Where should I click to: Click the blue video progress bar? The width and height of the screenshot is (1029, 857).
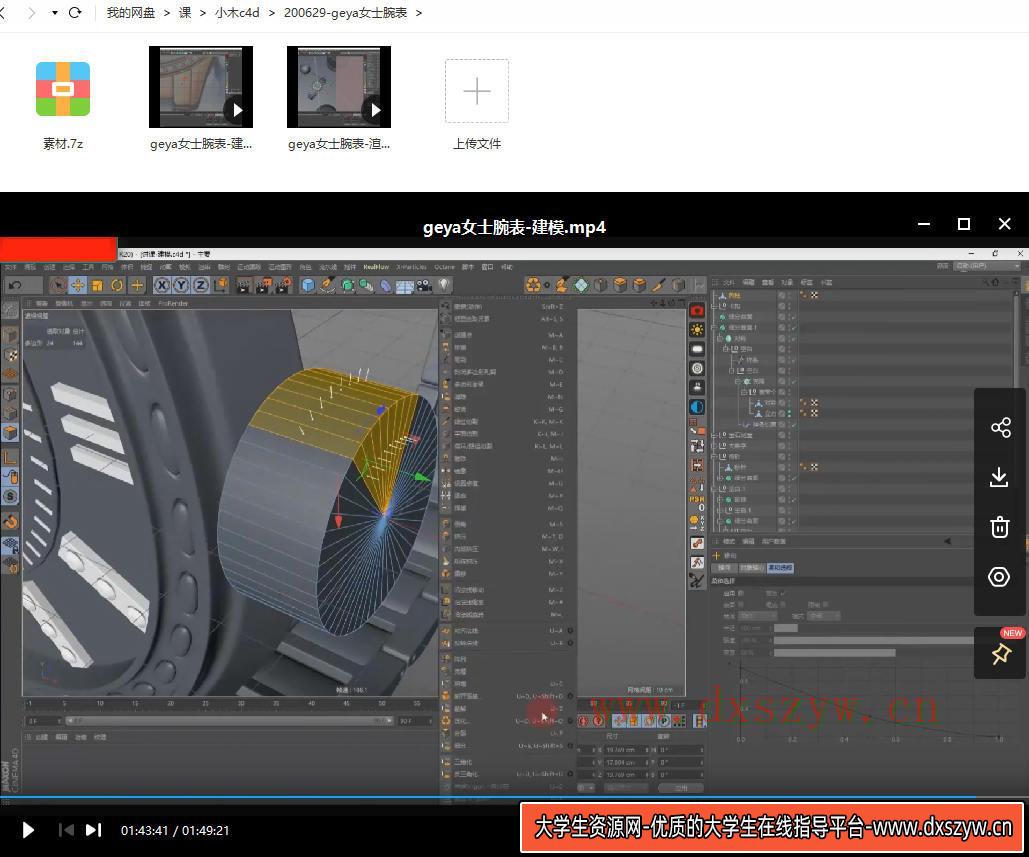[514, 798]
